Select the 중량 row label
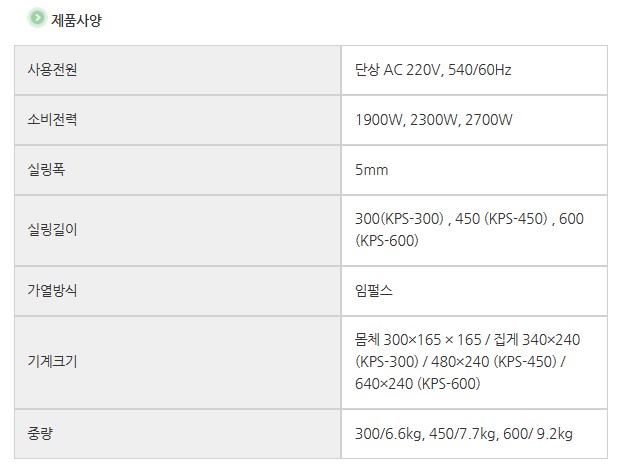626x473 pixels. [41, 433]
